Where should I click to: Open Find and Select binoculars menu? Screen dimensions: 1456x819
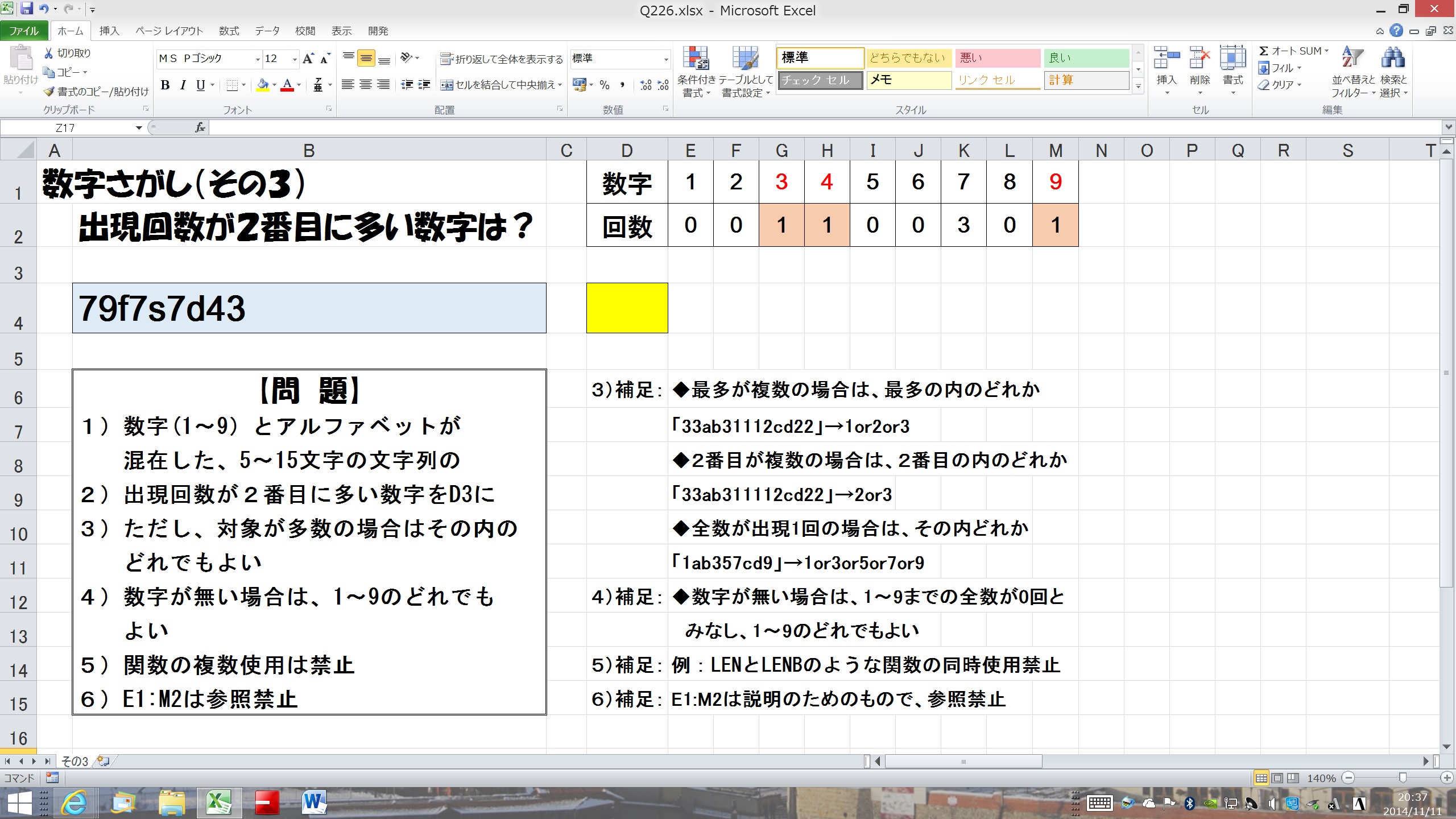click(x=1393, y=72)
